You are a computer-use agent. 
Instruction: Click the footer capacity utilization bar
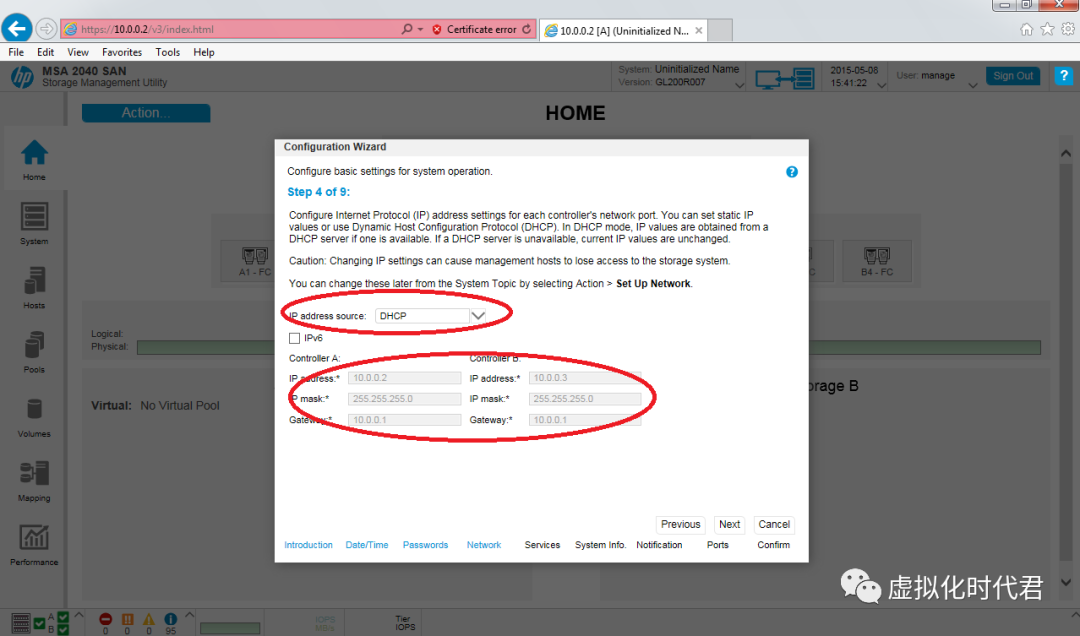point(230,628)
